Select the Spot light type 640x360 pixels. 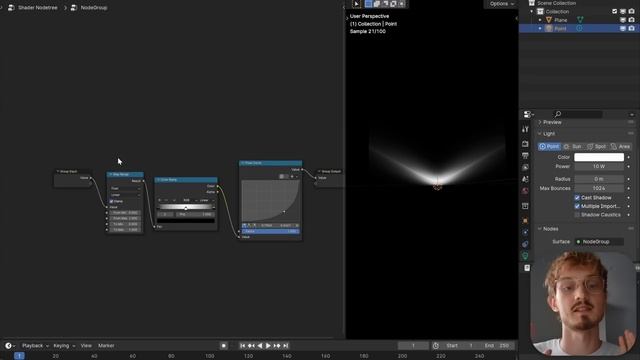[x=596, y=146]
